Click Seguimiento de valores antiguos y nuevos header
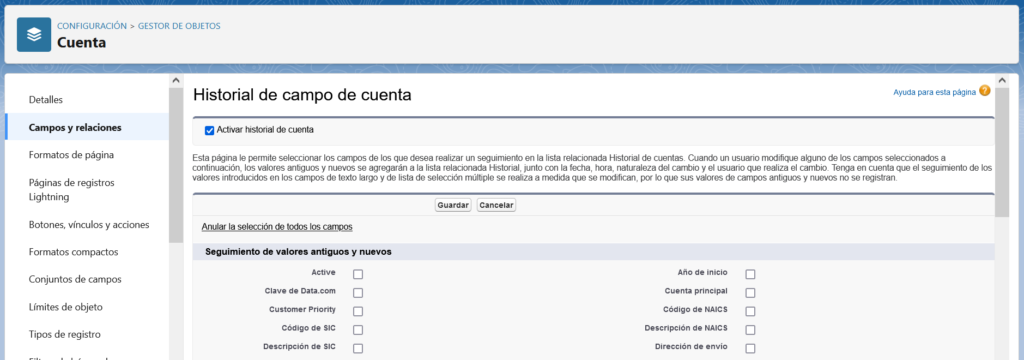Viewport: 1024px width, 360px height. [298, 252]
